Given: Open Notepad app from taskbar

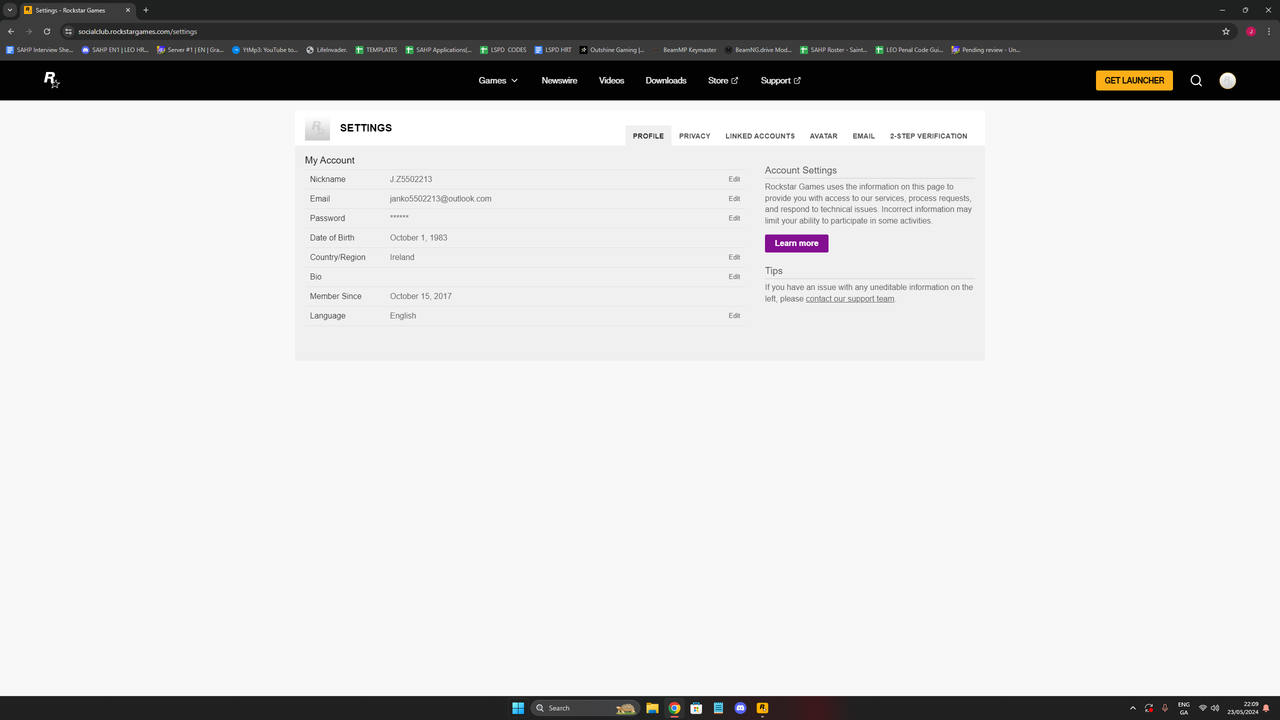Looking at the screenshot, I should click(718, 708).
